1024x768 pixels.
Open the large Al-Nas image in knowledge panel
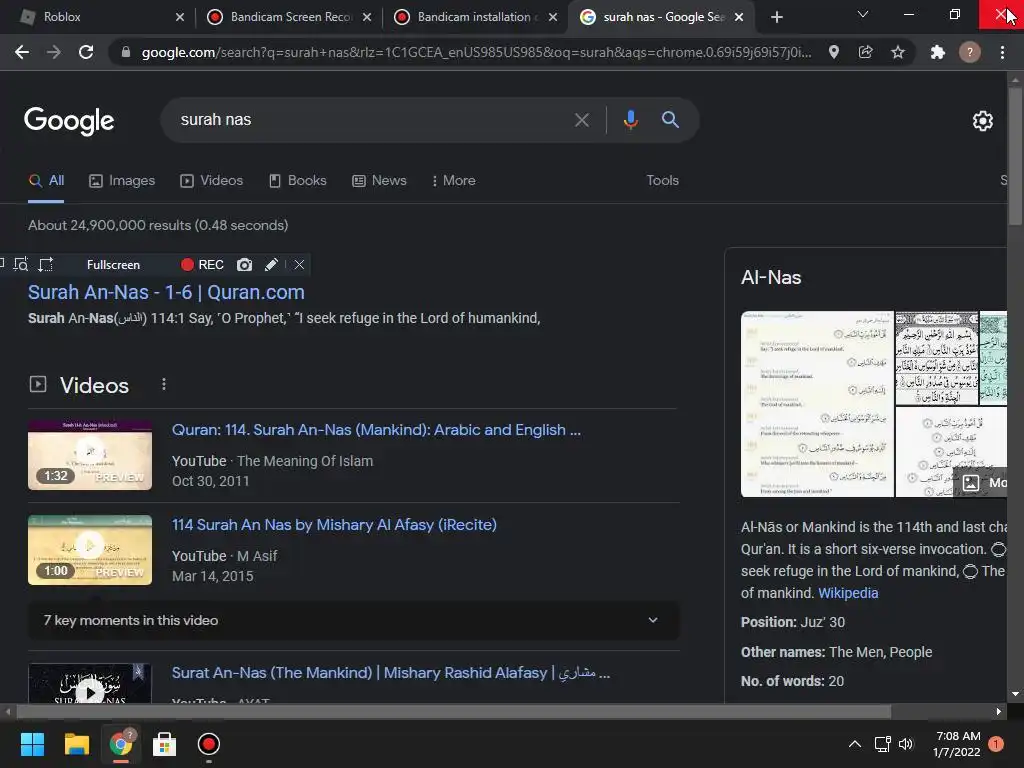tap(817, 404)
